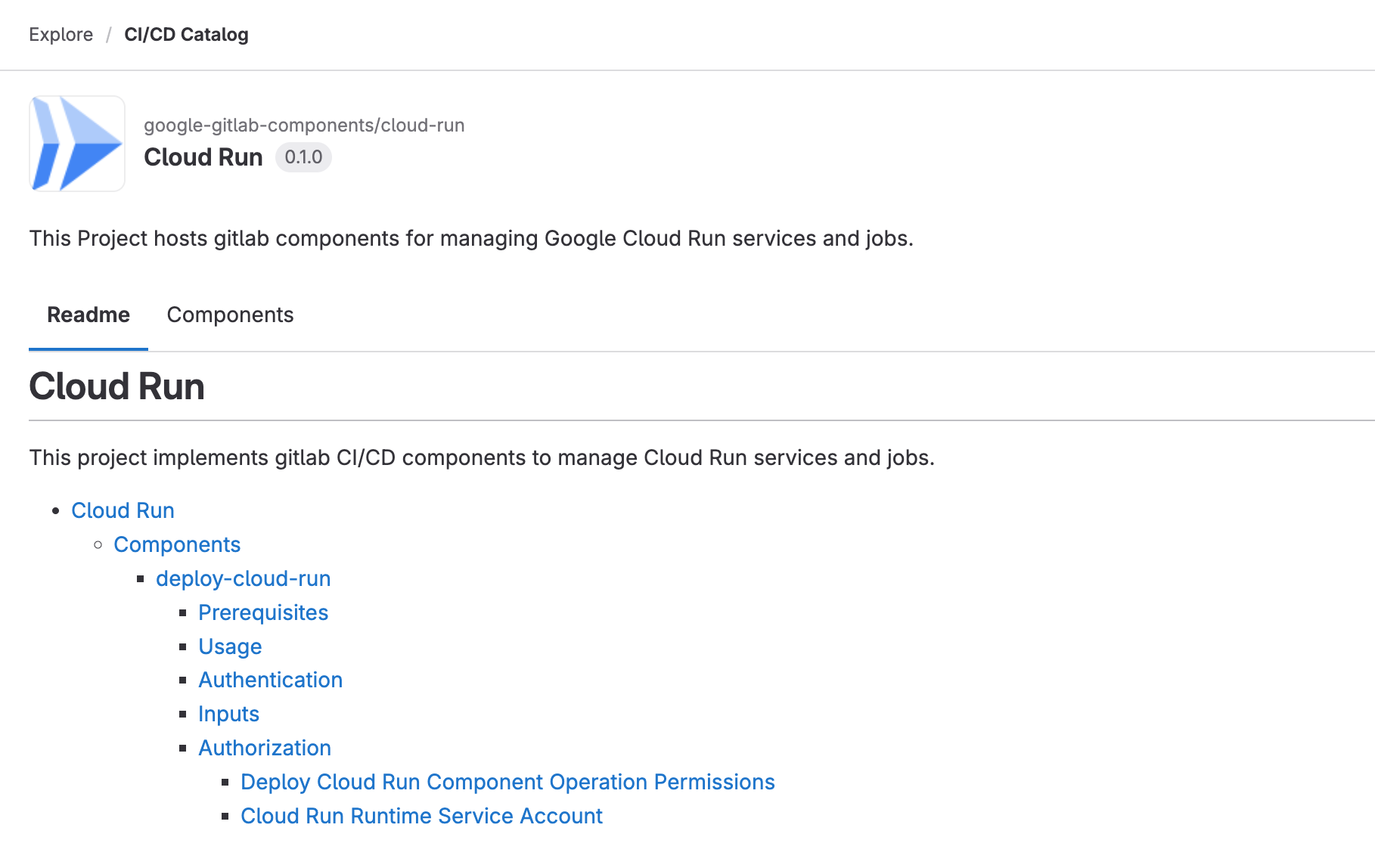Jump to Cloud Run table-of-contents link
The height and width of the screenshot is (868, 1375).
point(123,510)
